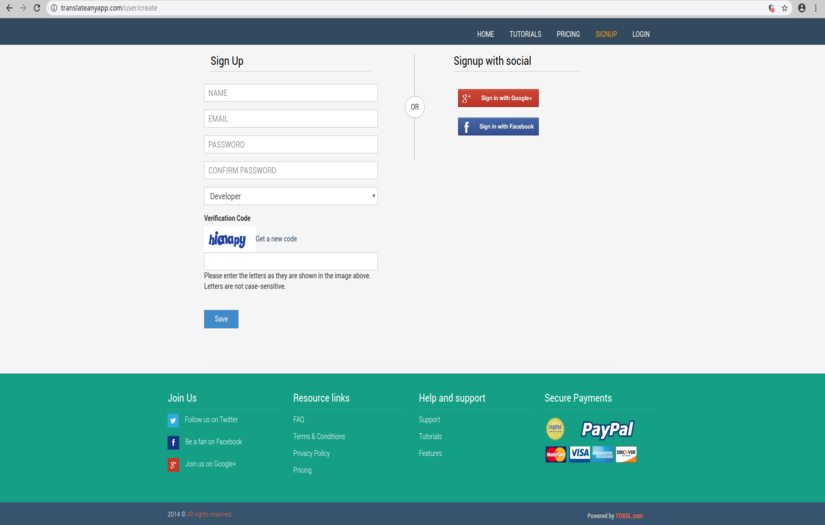This screenshot has width=825, height=525.
Task: Open the LOGIN menu item
Action: (x=640, y=34)
